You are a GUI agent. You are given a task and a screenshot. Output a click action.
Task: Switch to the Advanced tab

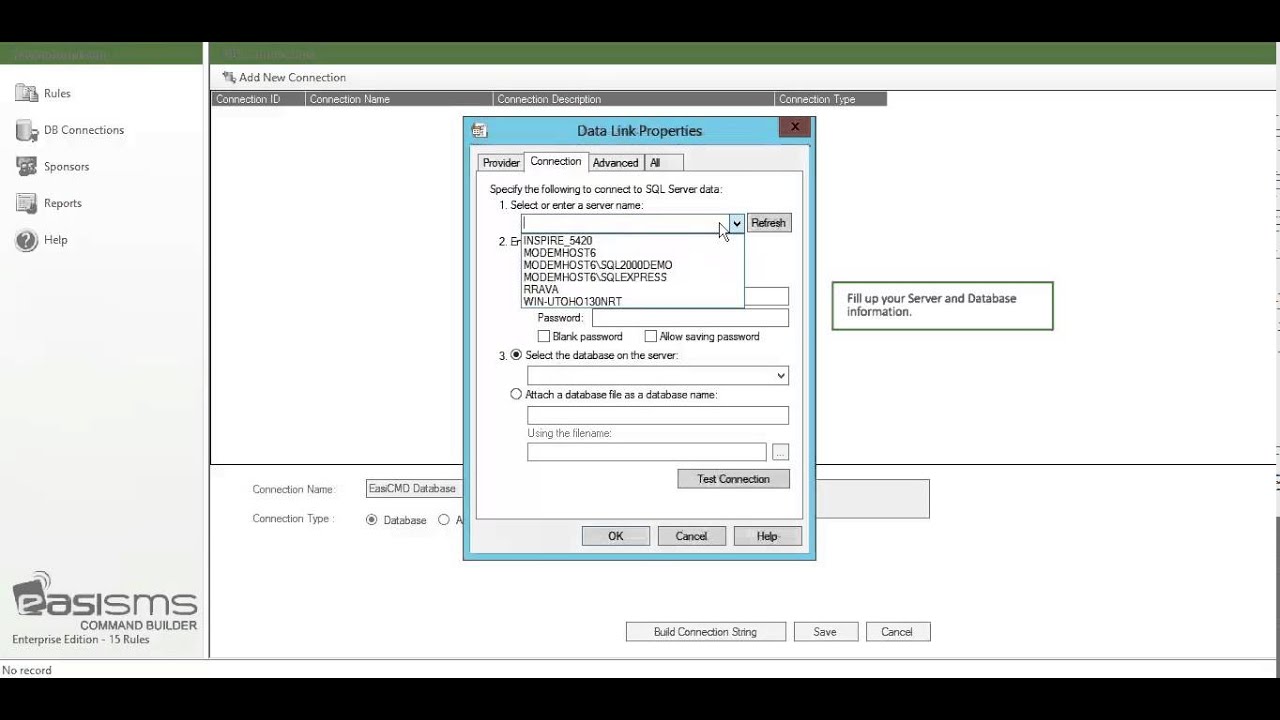coord(615,162)
